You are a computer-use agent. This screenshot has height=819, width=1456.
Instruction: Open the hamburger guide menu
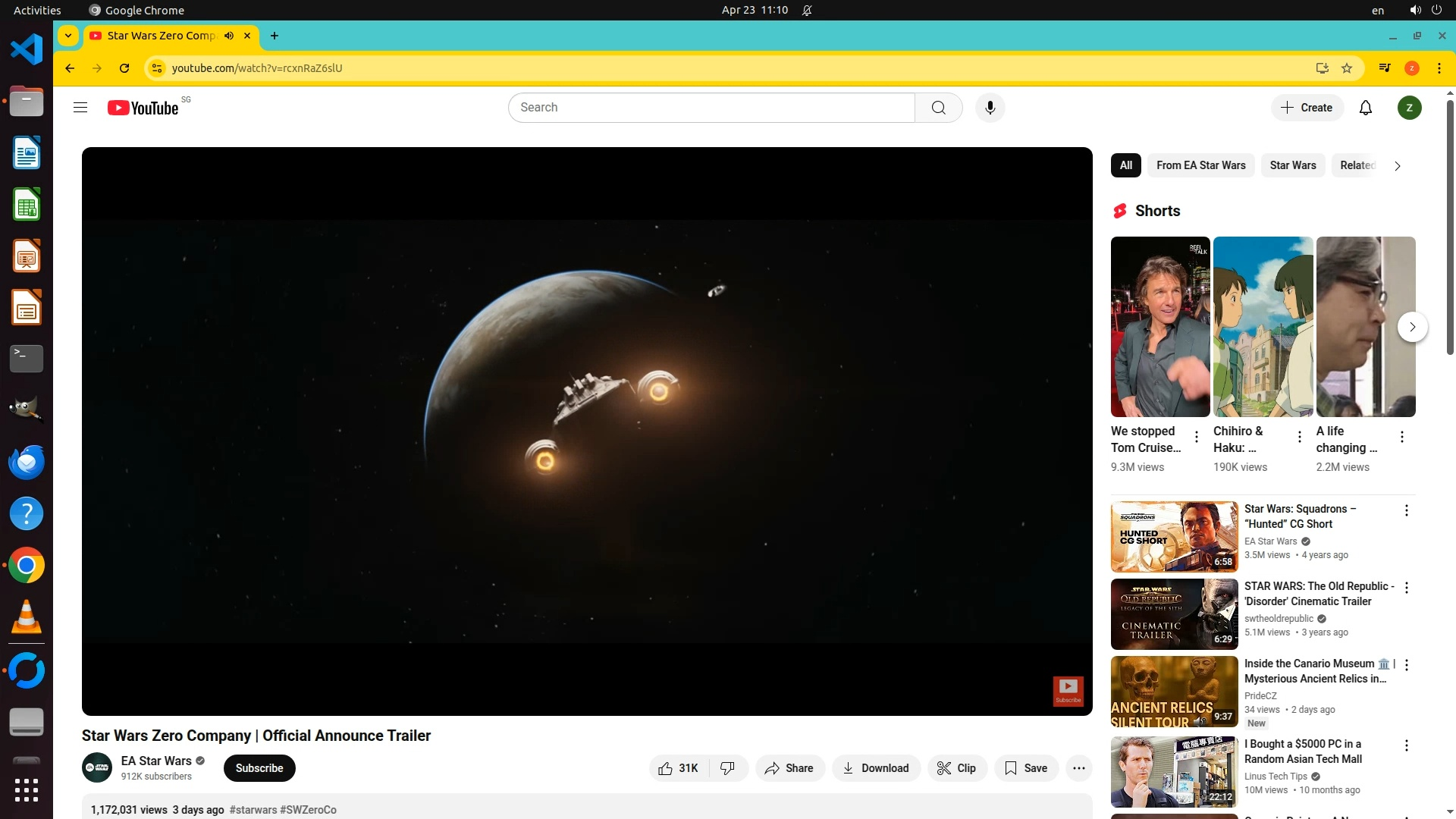pyautogui.click(x=80, y=108)
